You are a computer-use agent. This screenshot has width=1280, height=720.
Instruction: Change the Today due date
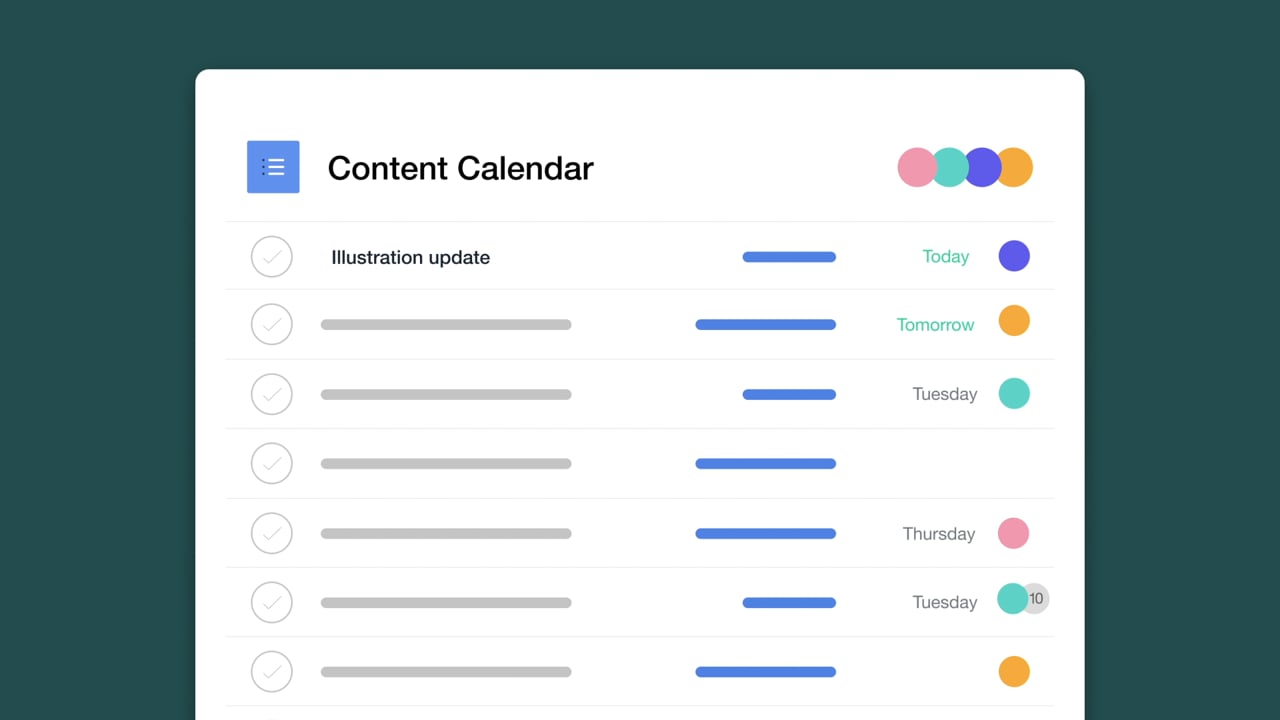(x=945, y=257)
